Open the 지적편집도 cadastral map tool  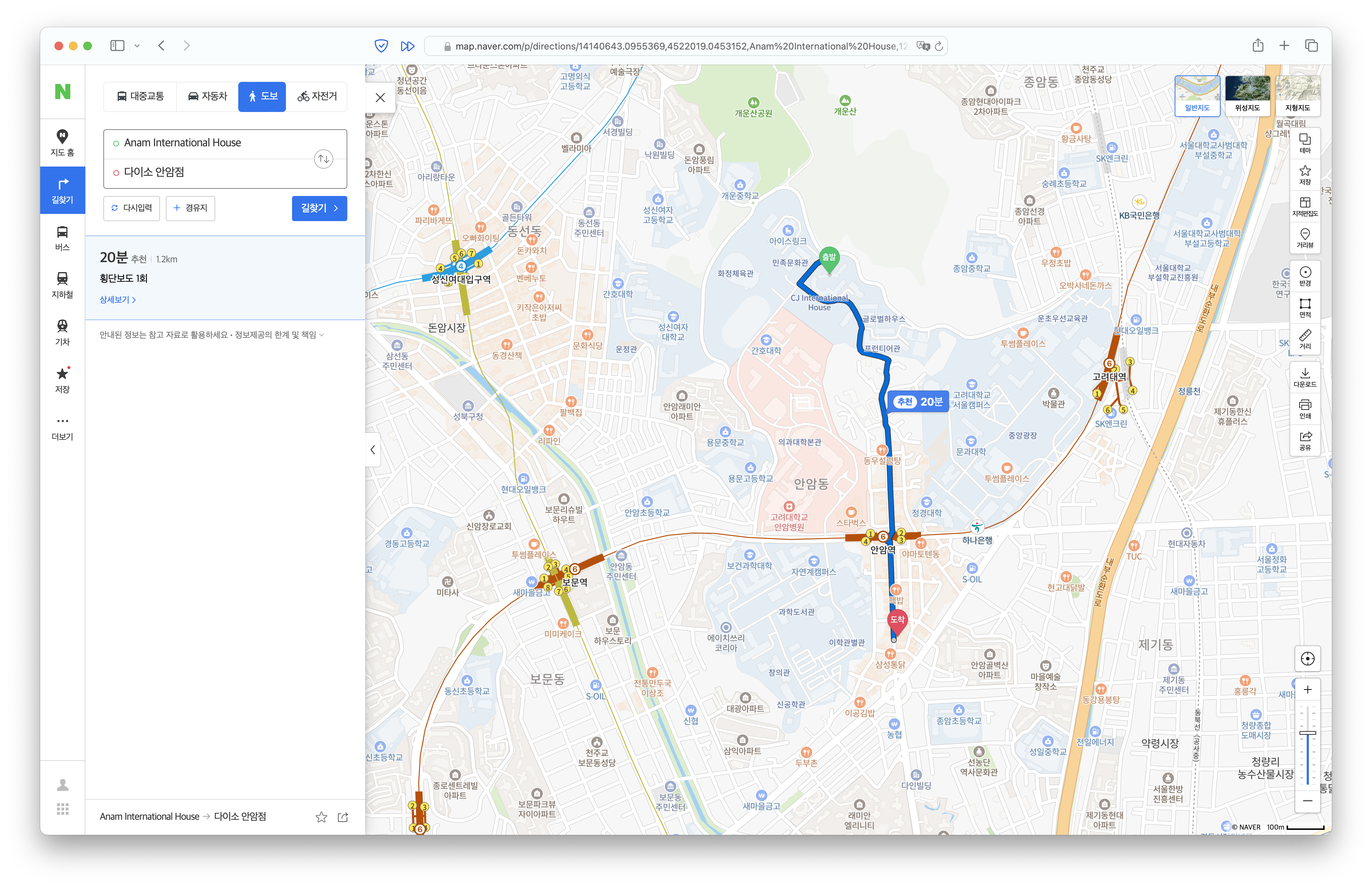(1305, 206)
